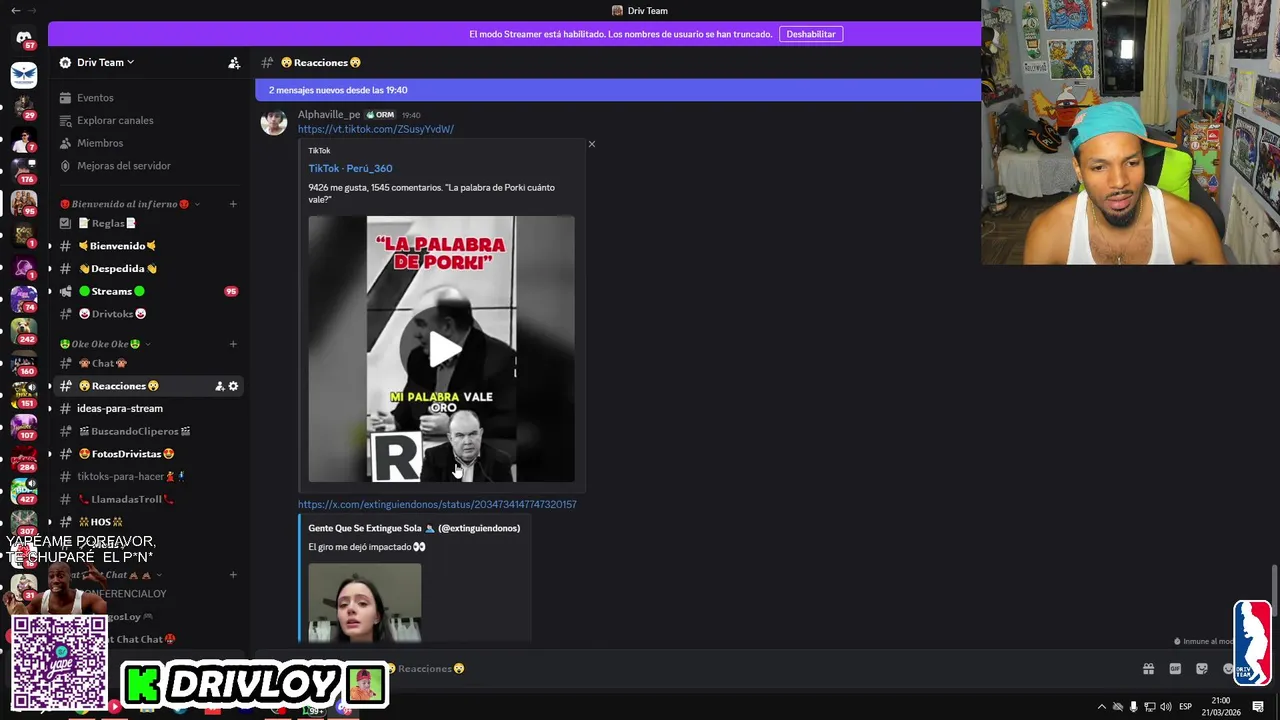Click the Alphaville_pe username

click(329, 115)
